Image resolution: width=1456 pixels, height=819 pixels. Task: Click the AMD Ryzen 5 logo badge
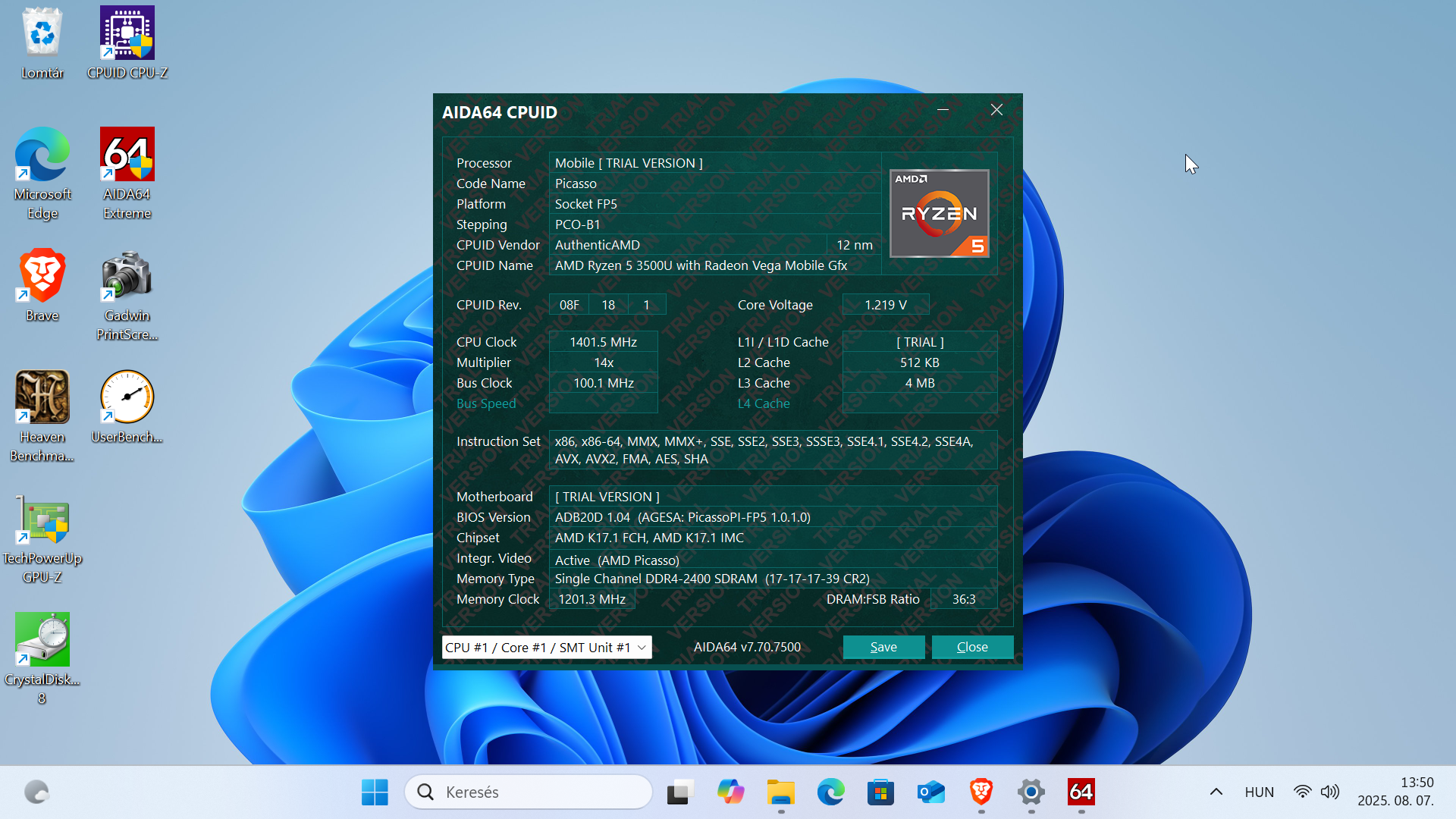[939, 213]
